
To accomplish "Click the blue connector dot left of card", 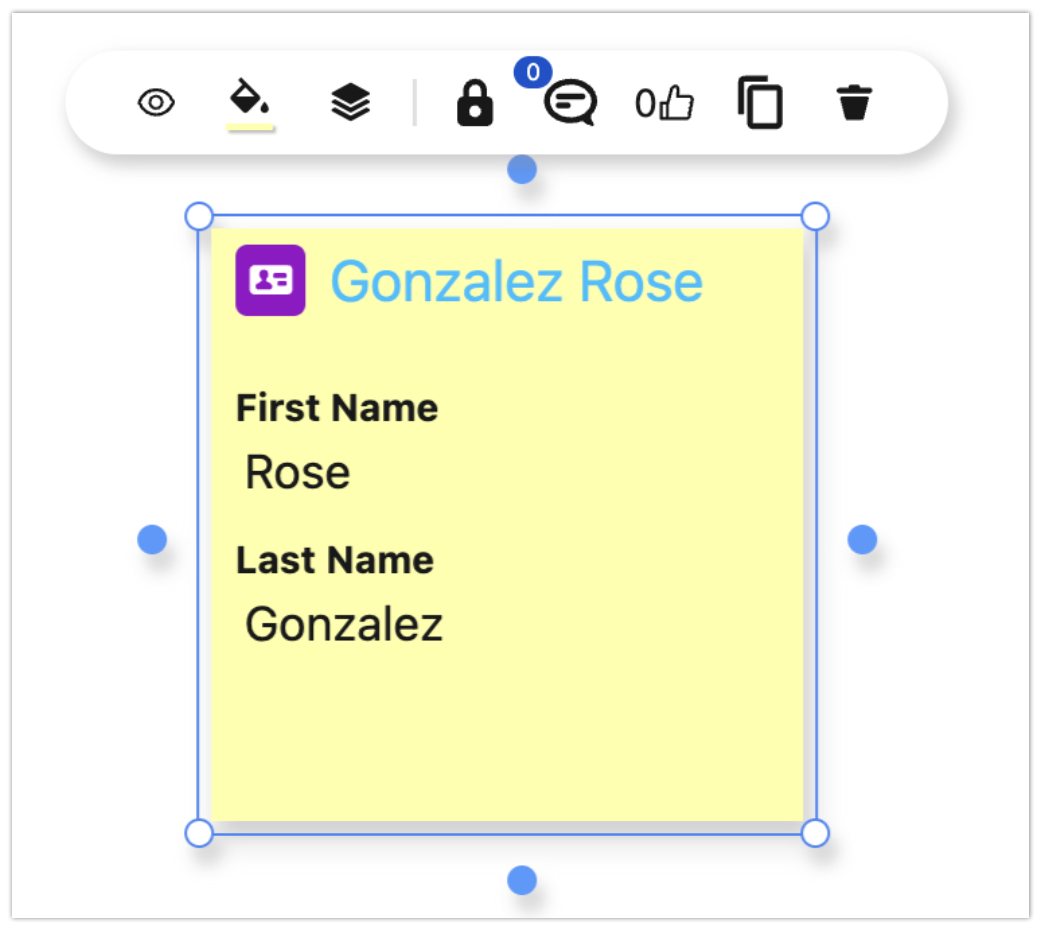I will (152, 540).
